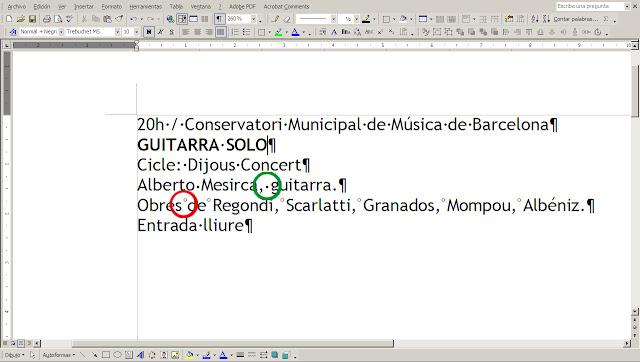Open the Herramientas menu
Image resolution: width=640 pixels, height=362 pixels.
[x=146, y=7]
